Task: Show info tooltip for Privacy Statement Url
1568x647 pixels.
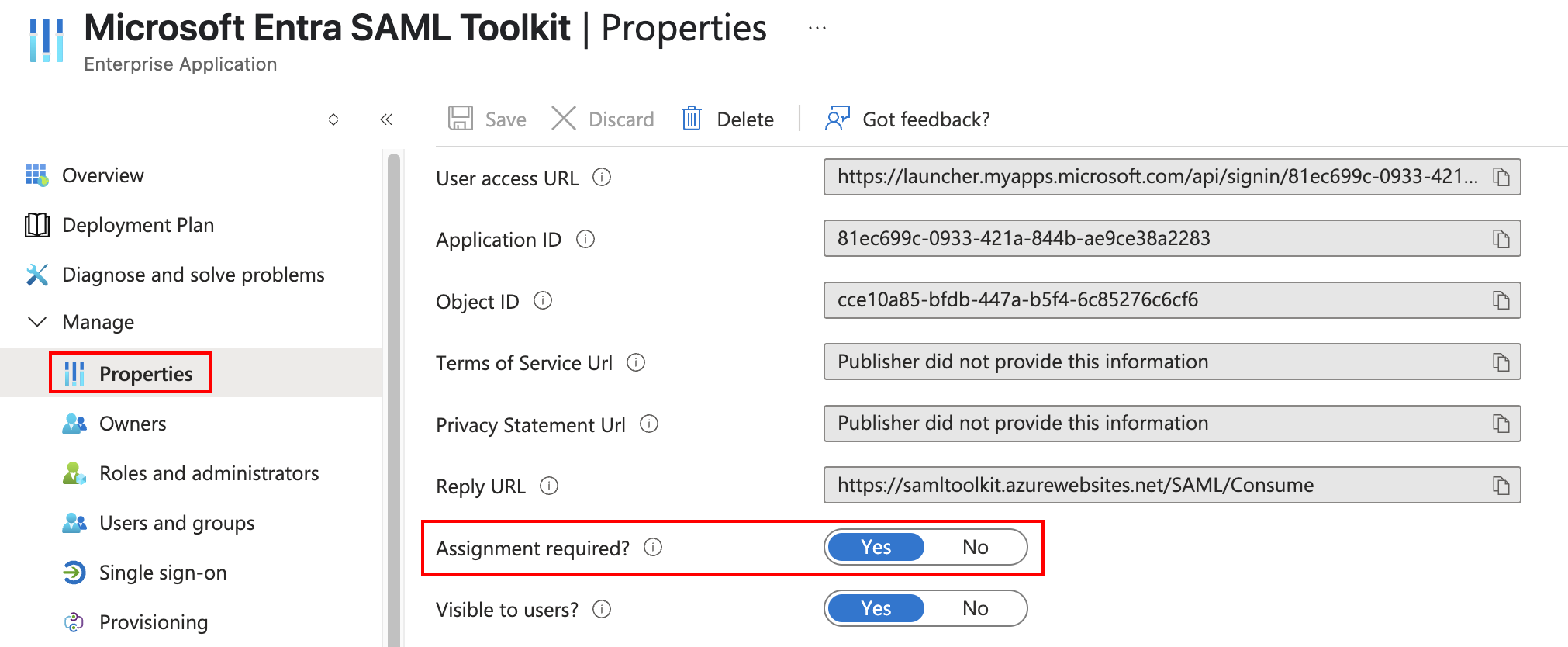Action: pos(649,424)
